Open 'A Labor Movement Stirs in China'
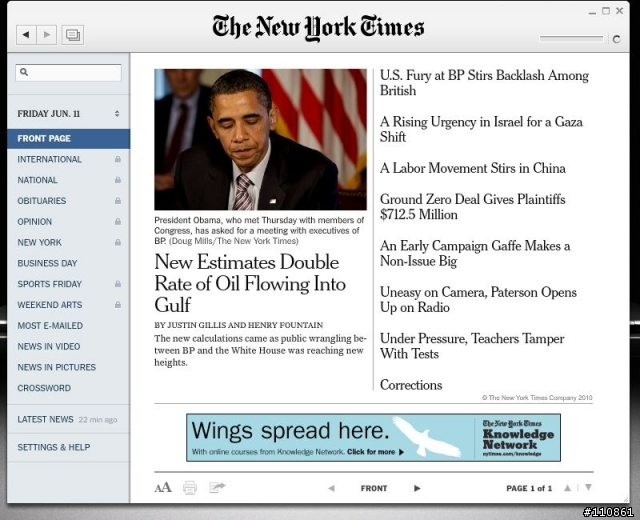This screenshot has width=640, height=520. 473,168
